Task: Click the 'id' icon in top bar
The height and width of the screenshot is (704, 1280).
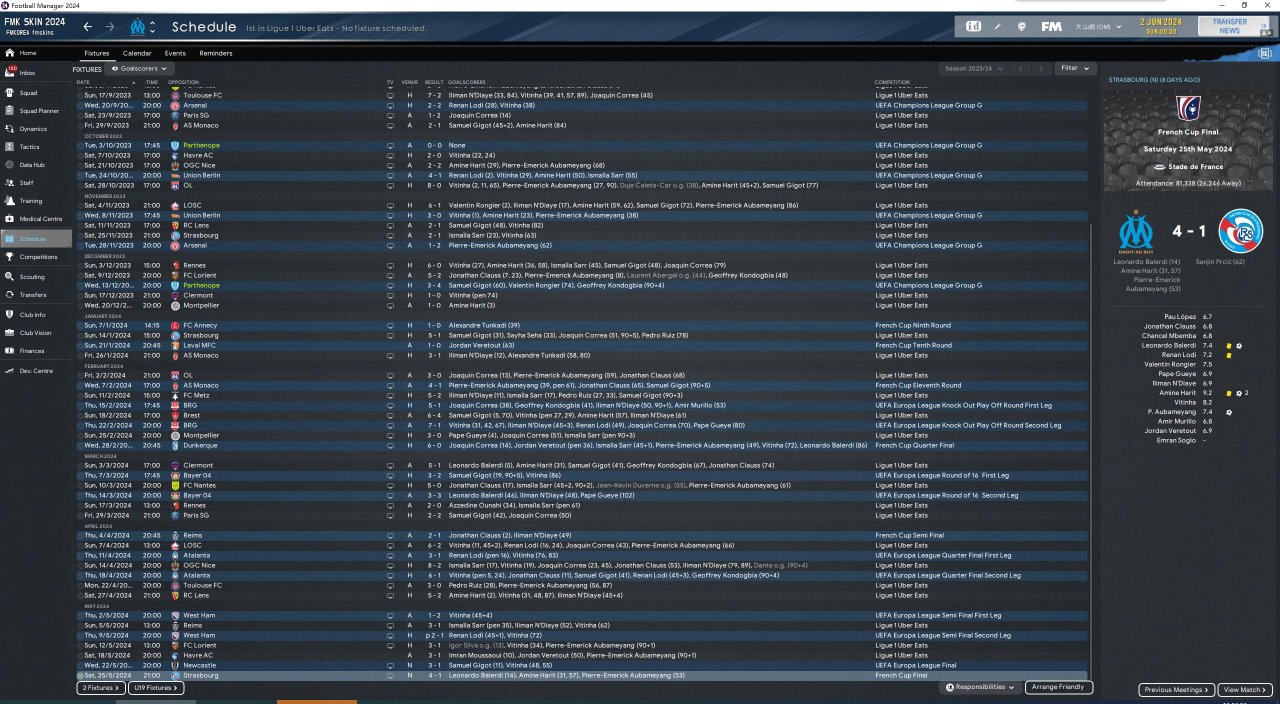Action: pos(973,26)
